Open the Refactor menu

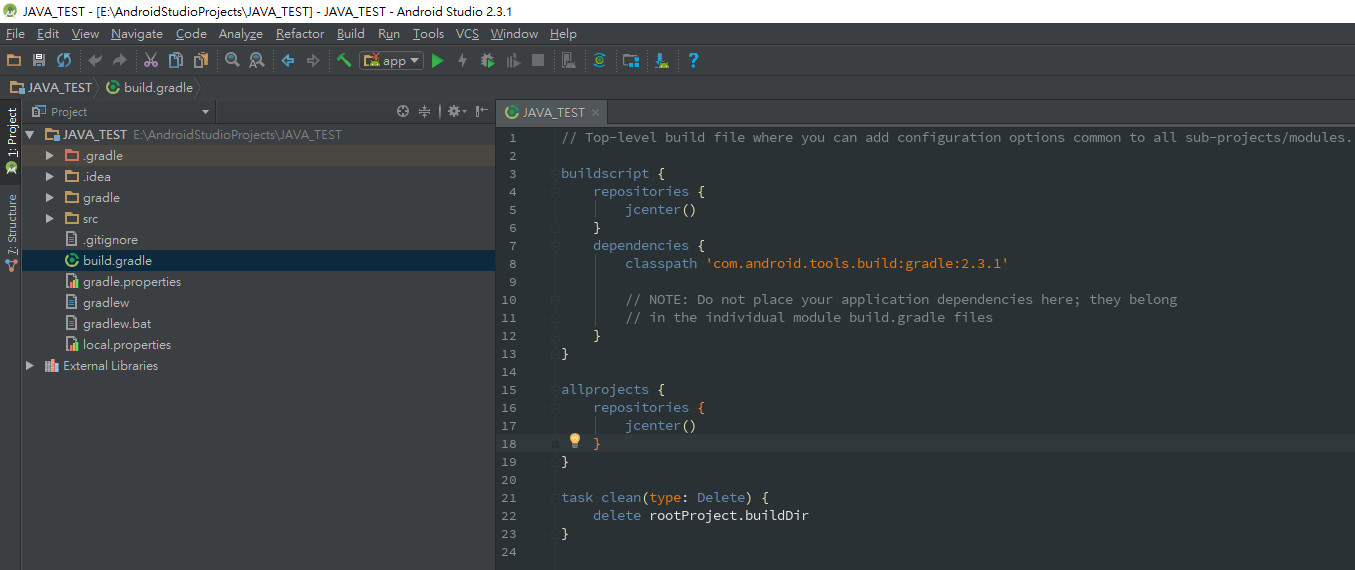[300, 34]
